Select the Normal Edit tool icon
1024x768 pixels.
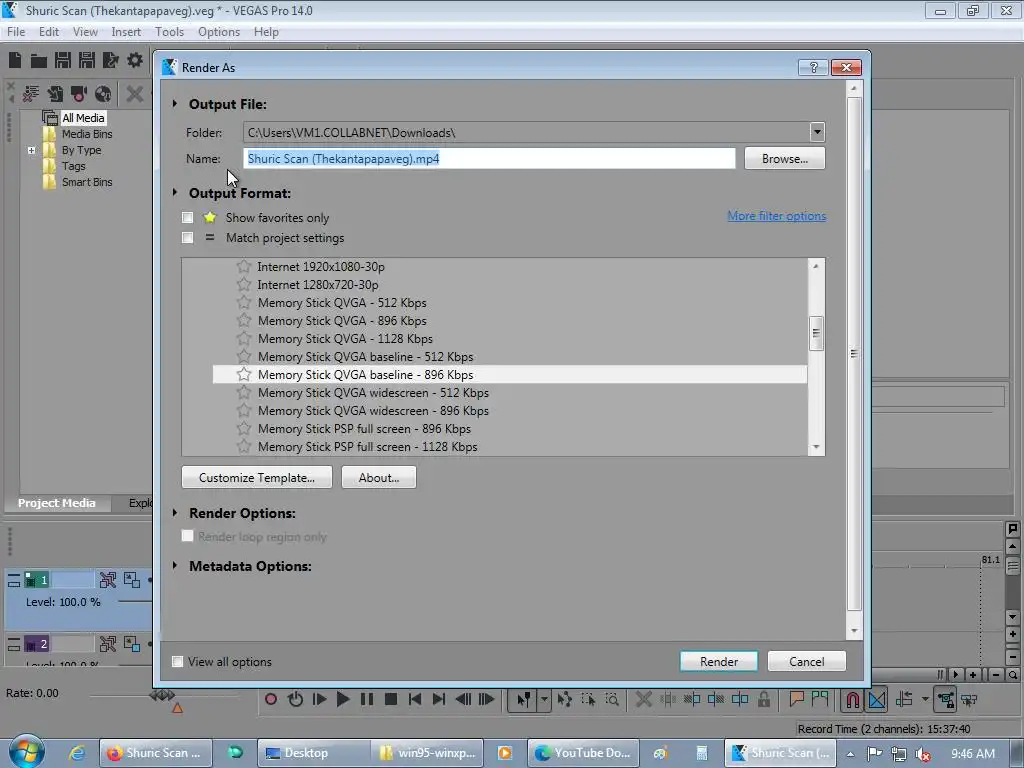tap(523, 699)
